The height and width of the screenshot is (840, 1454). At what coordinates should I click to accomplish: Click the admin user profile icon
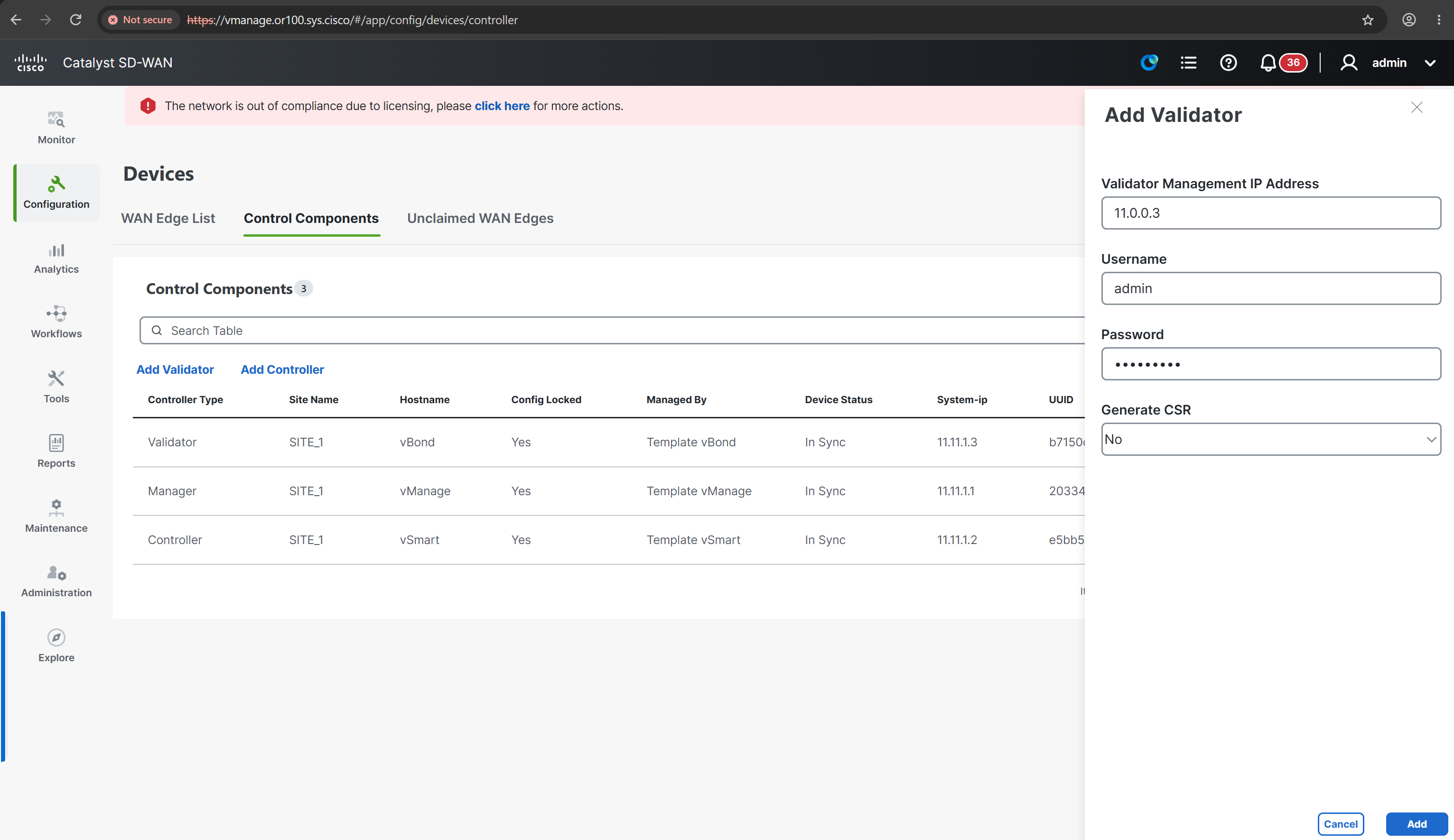[1348, 62]
